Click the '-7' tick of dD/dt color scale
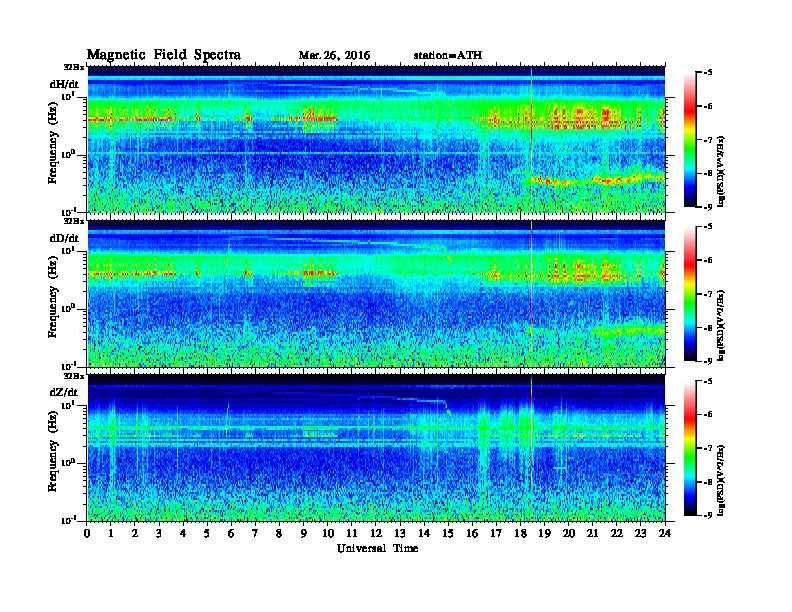Image resolution: width=792 pixels, height=612 pixels. [x=708, y=294]
